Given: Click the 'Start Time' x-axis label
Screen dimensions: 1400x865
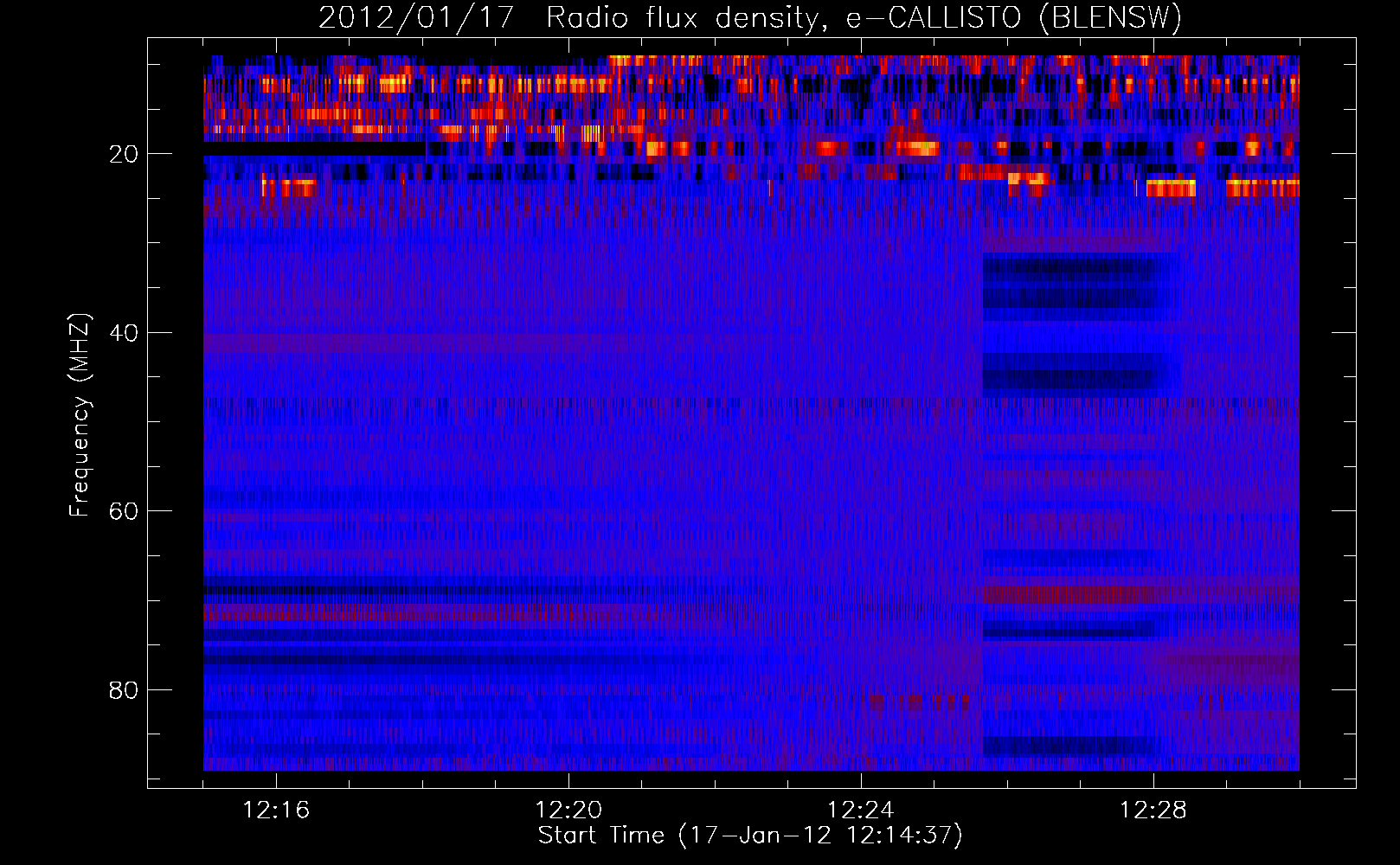Looking at the screenshot, I should [x=750, y=836].
